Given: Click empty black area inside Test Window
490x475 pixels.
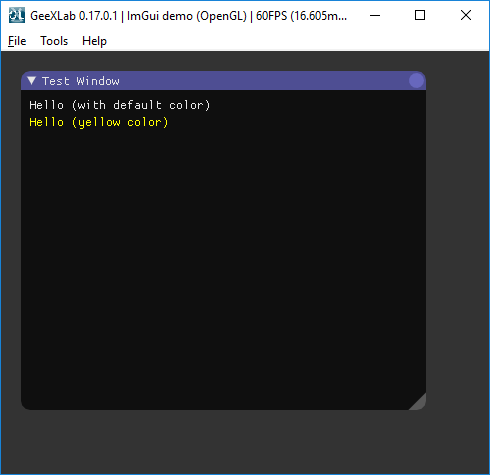Looking at the screenshot, I should click(x=223, y=267).
